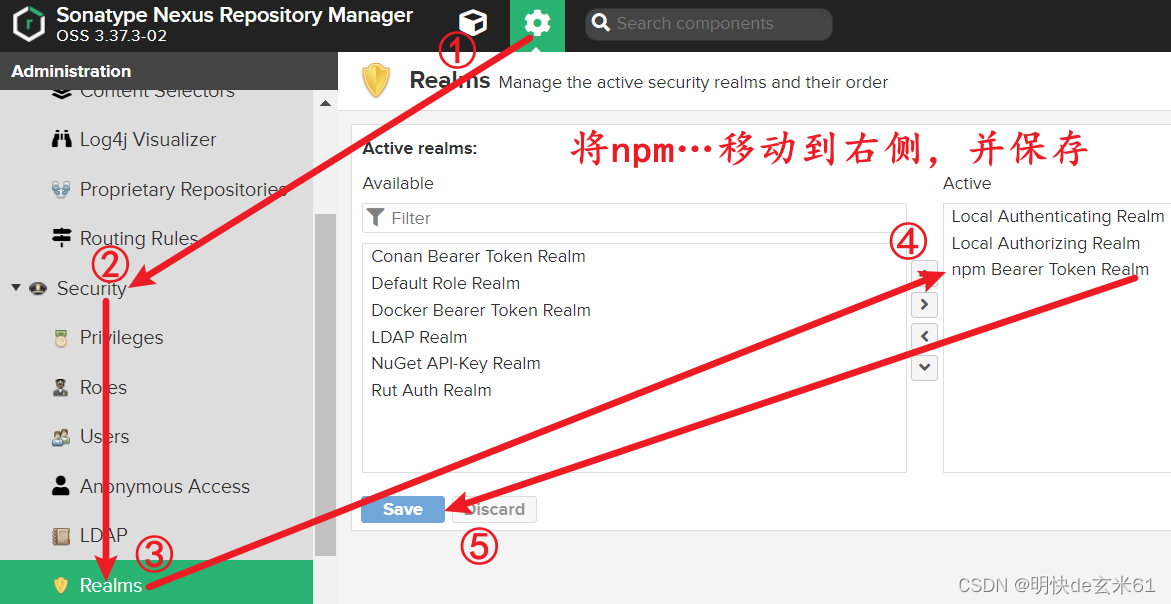This screenshot has height=604, width=1171.
Task: Click the add-to-active right arrow button
Action: point(925,305)
